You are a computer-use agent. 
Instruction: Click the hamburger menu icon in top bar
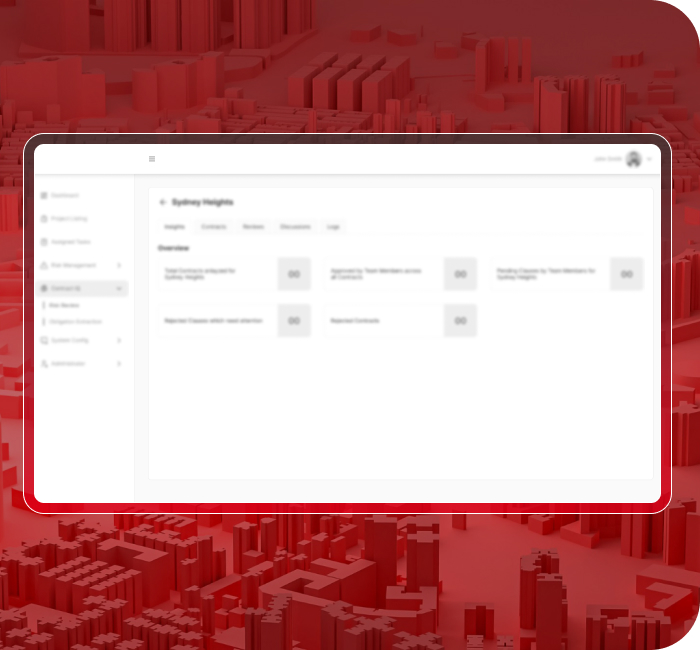[152, 159]
